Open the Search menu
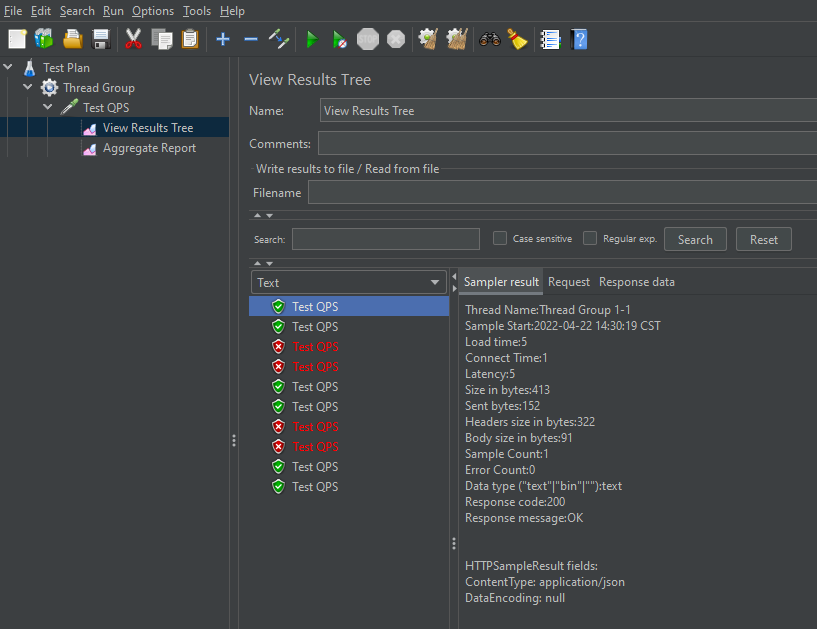817x629 pixels. (77, 11)
